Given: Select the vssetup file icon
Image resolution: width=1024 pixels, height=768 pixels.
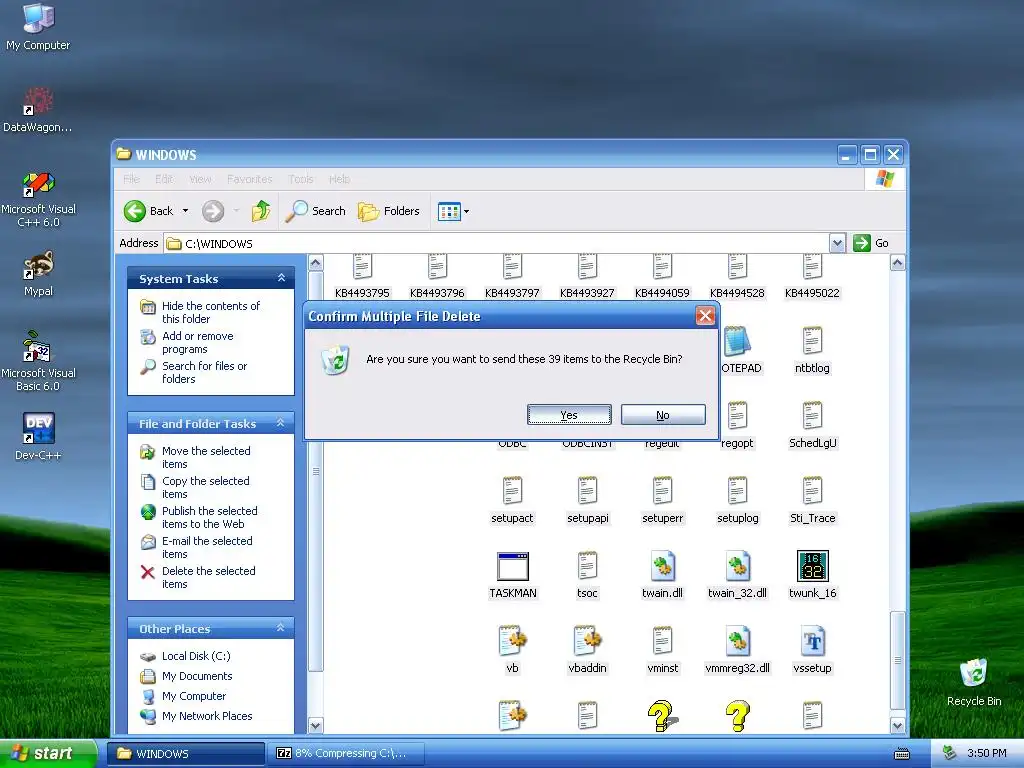Looking at the screenshot, I should [x=812, y=641].
